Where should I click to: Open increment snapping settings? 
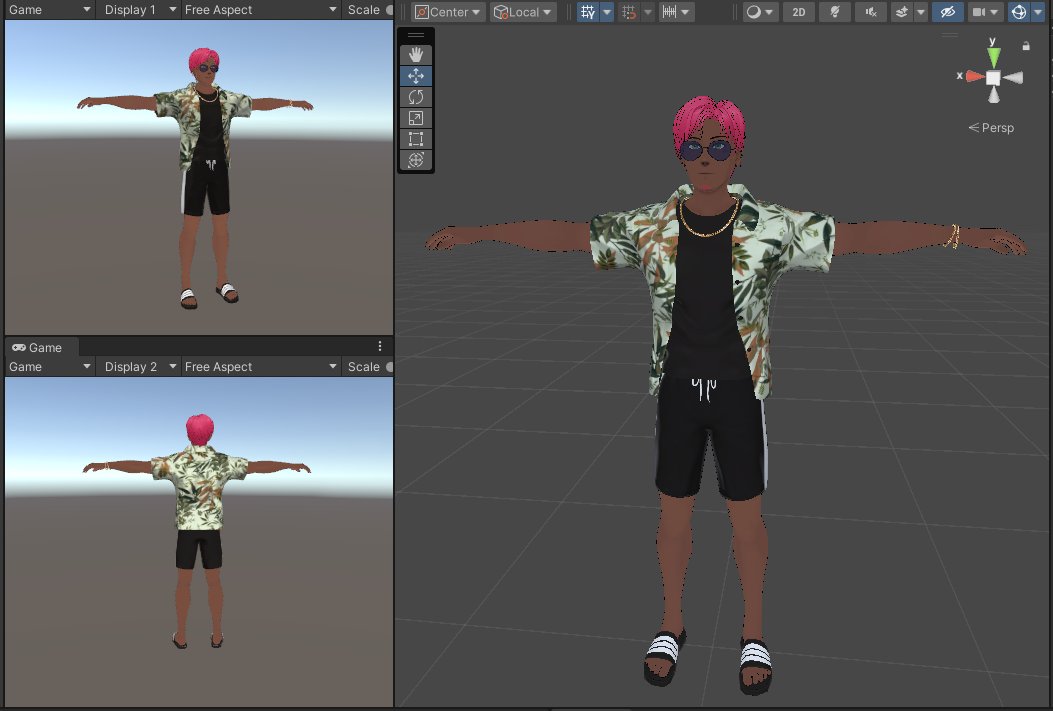coord(675,12)
